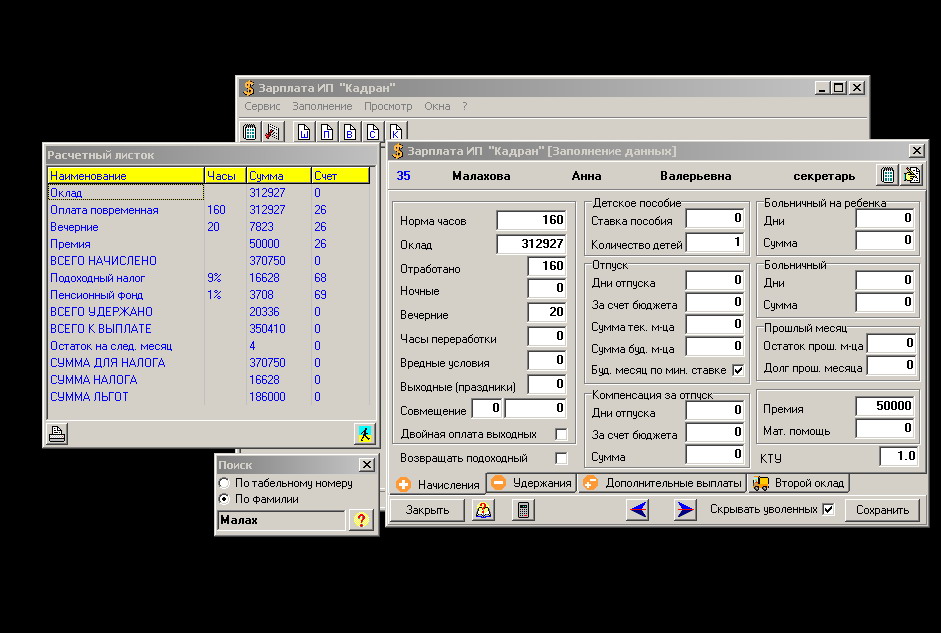Open the Заполнение menu

[x=322, y=106]
